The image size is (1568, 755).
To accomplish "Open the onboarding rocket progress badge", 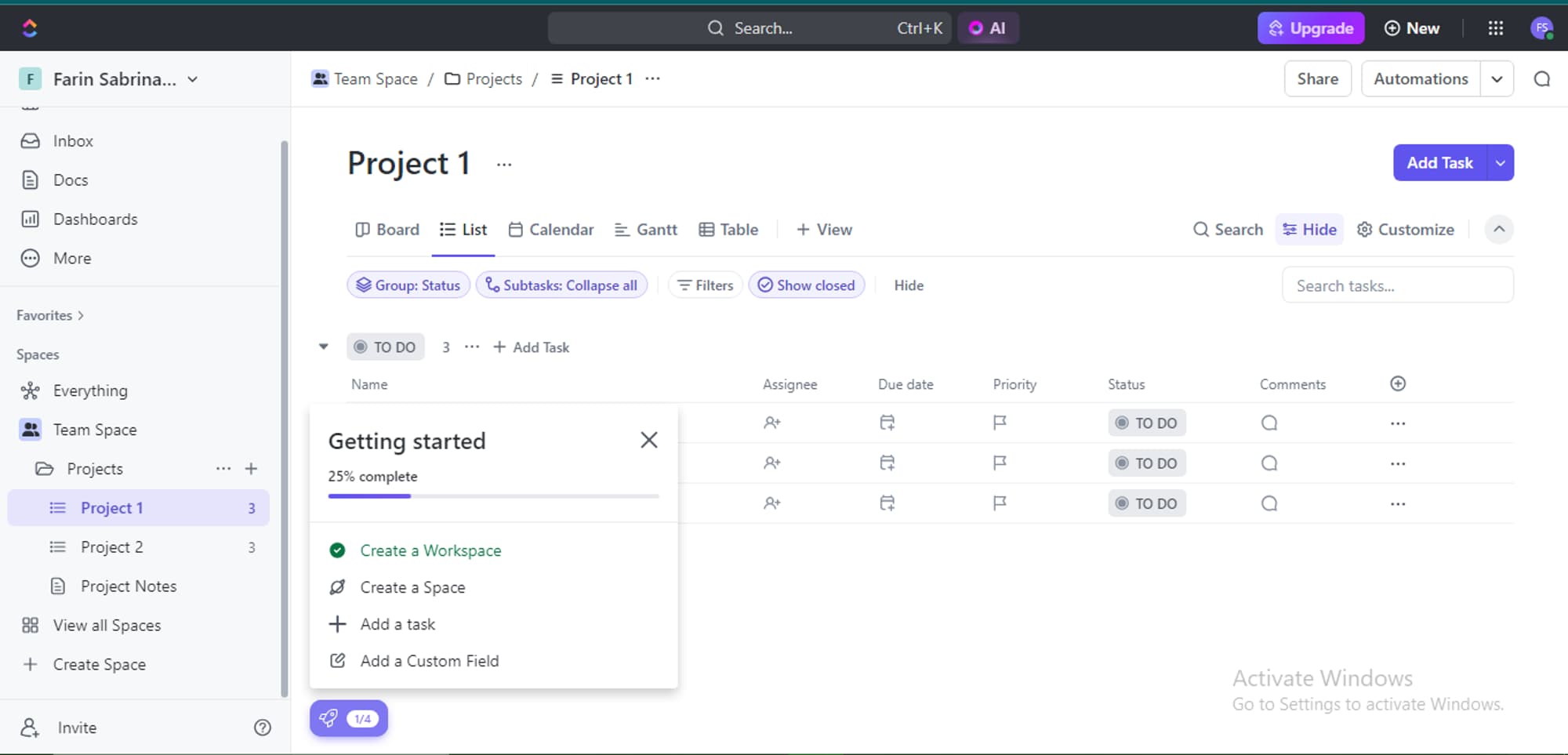I will pos(348,717).
